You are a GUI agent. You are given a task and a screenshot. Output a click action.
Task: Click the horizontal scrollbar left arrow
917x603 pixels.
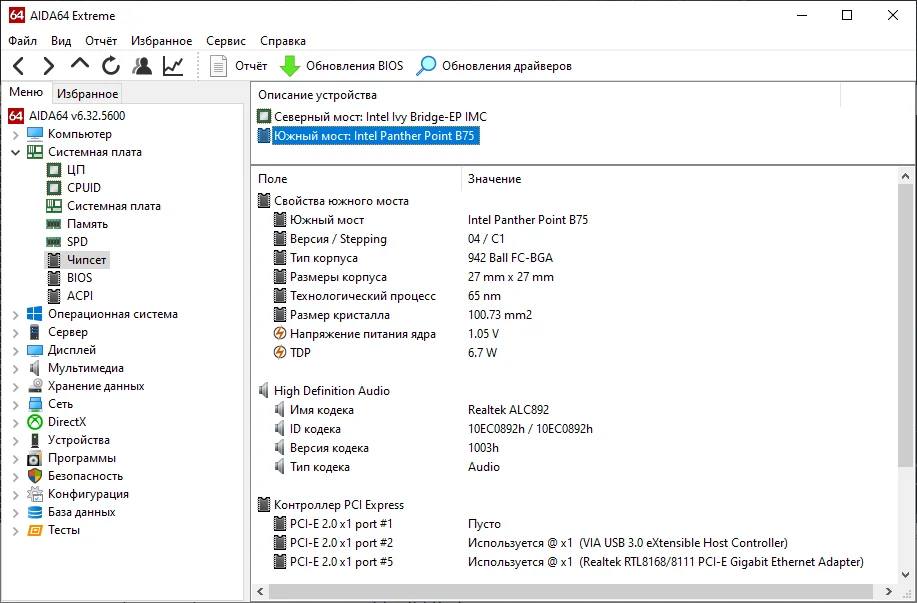click(x=260, y=591)
